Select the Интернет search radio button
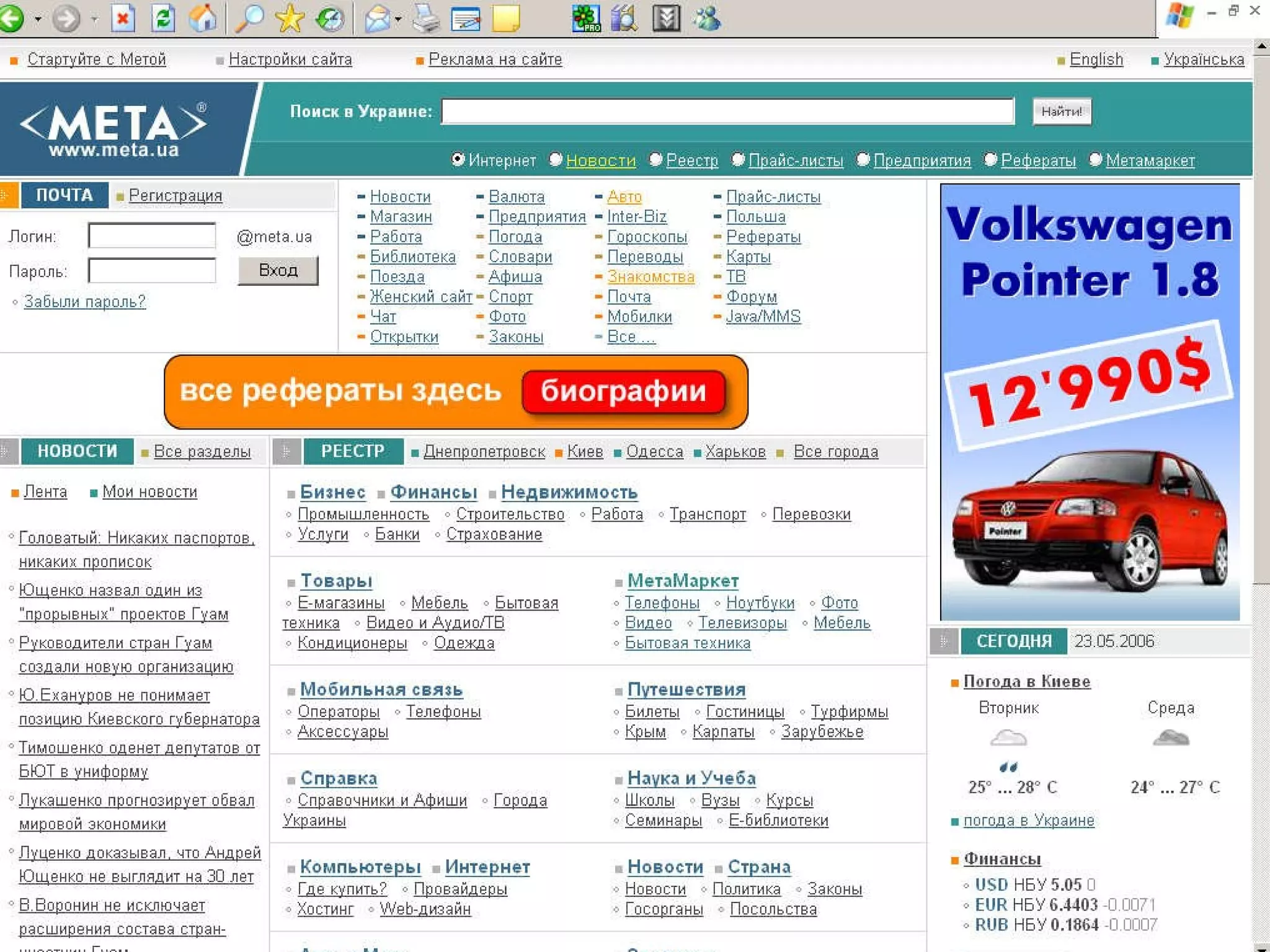The height and width of the screenshot is (952, 1270). (458, 160)
